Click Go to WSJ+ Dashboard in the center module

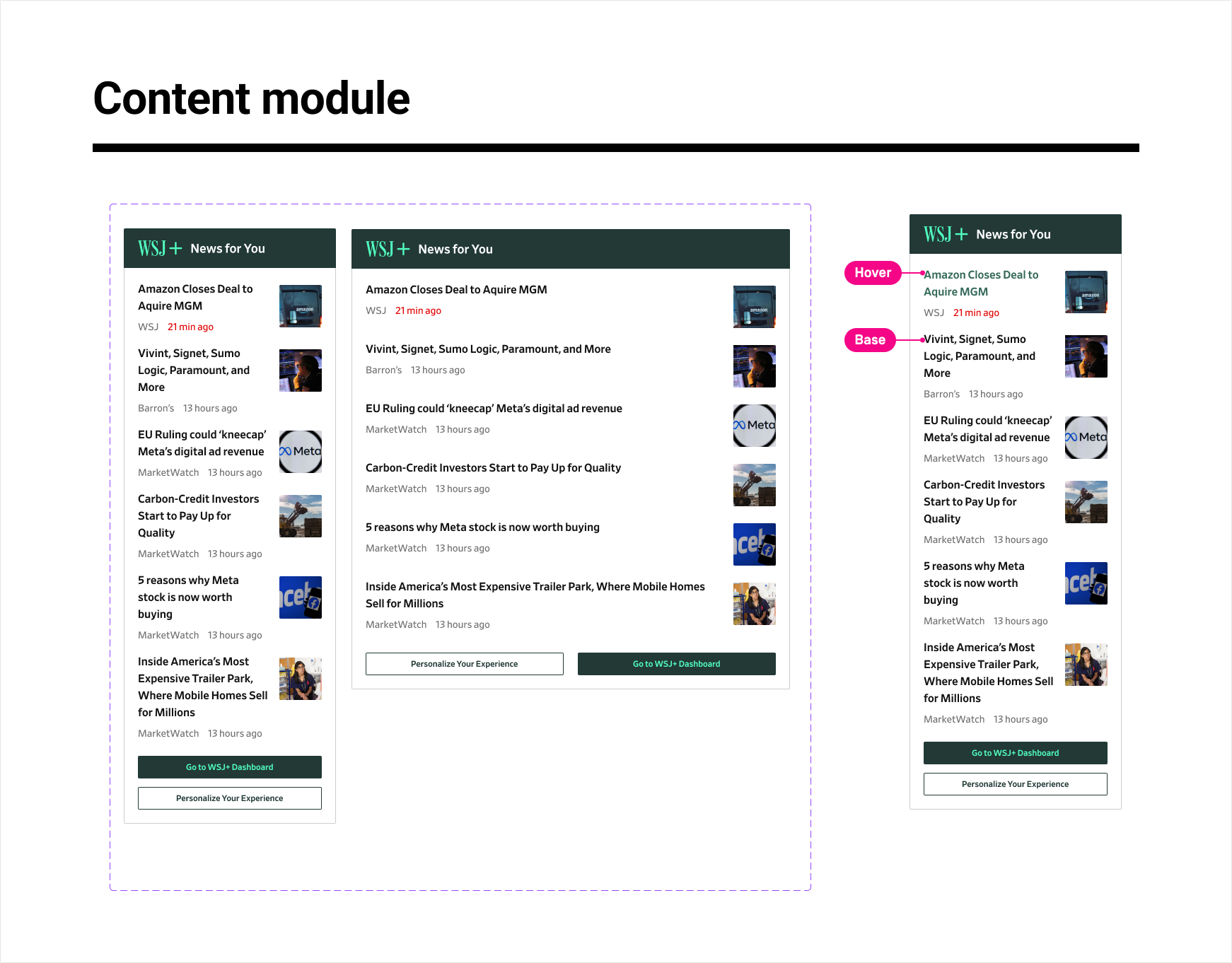pyautogui.click(x=676, y=663)
